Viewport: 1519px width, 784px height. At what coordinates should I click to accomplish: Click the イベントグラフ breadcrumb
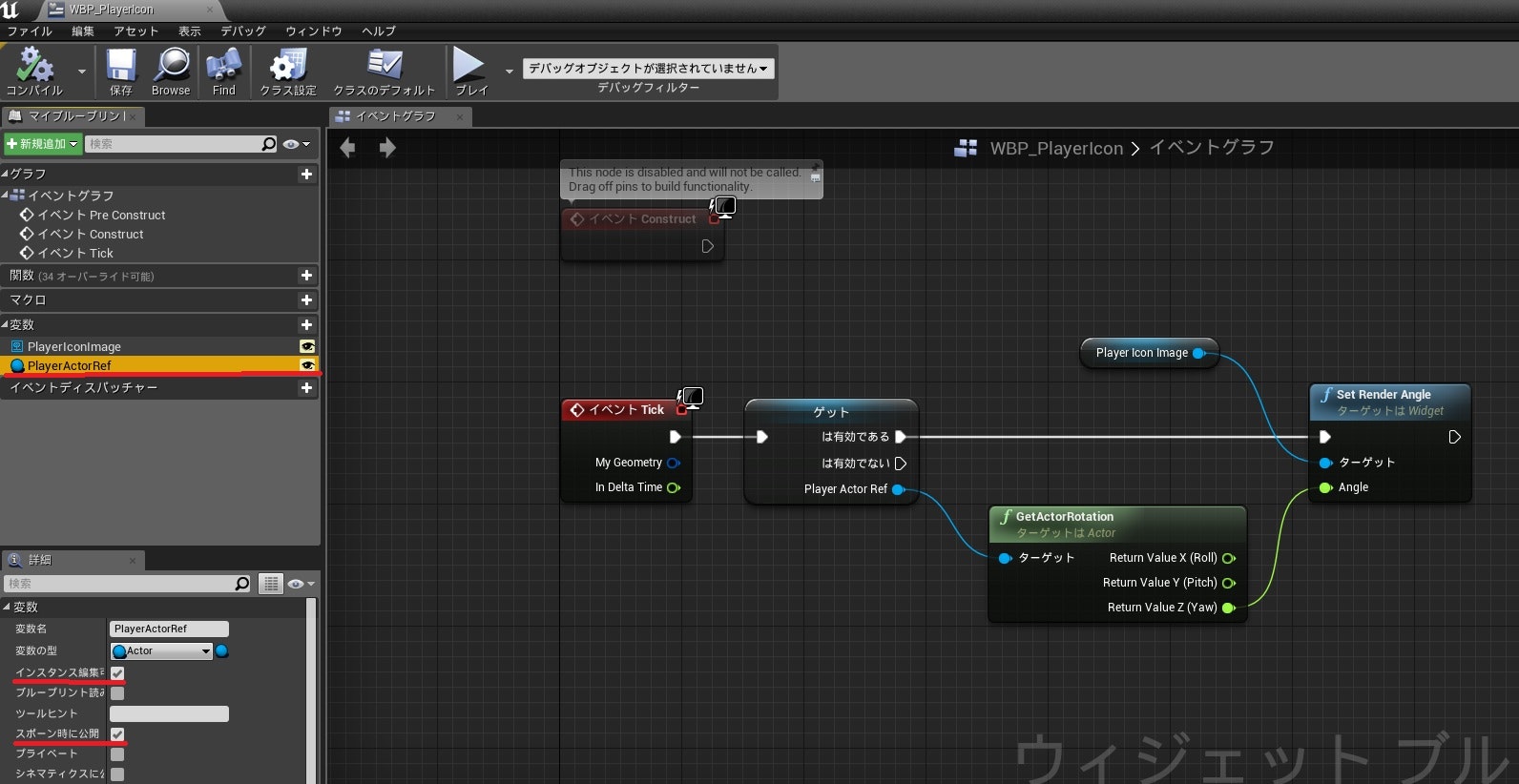[1212, 148]
